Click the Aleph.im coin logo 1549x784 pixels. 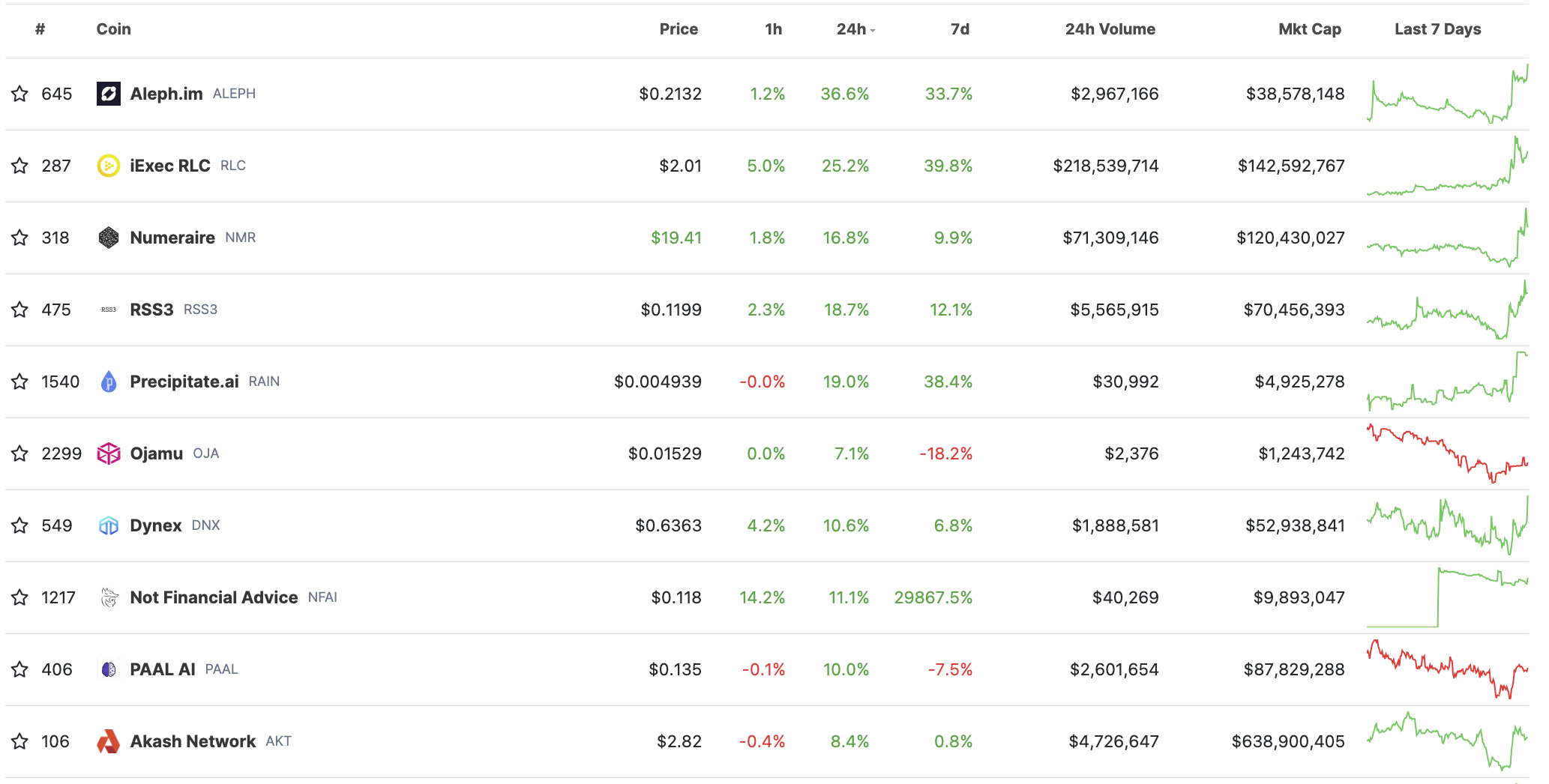click(x=109, y=94)
